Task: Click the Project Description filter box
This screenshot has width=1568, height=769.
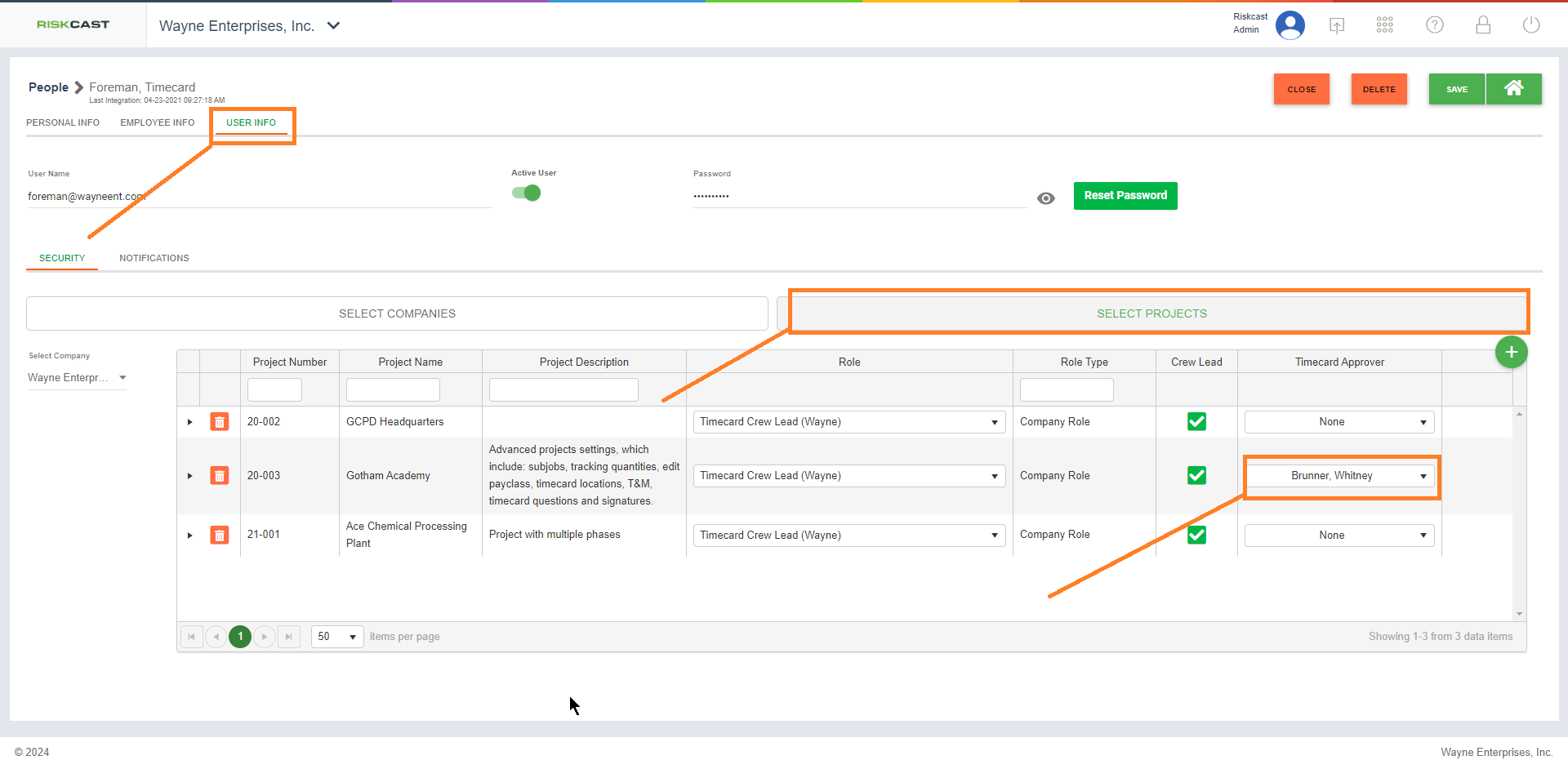Action: click(563, 389)
